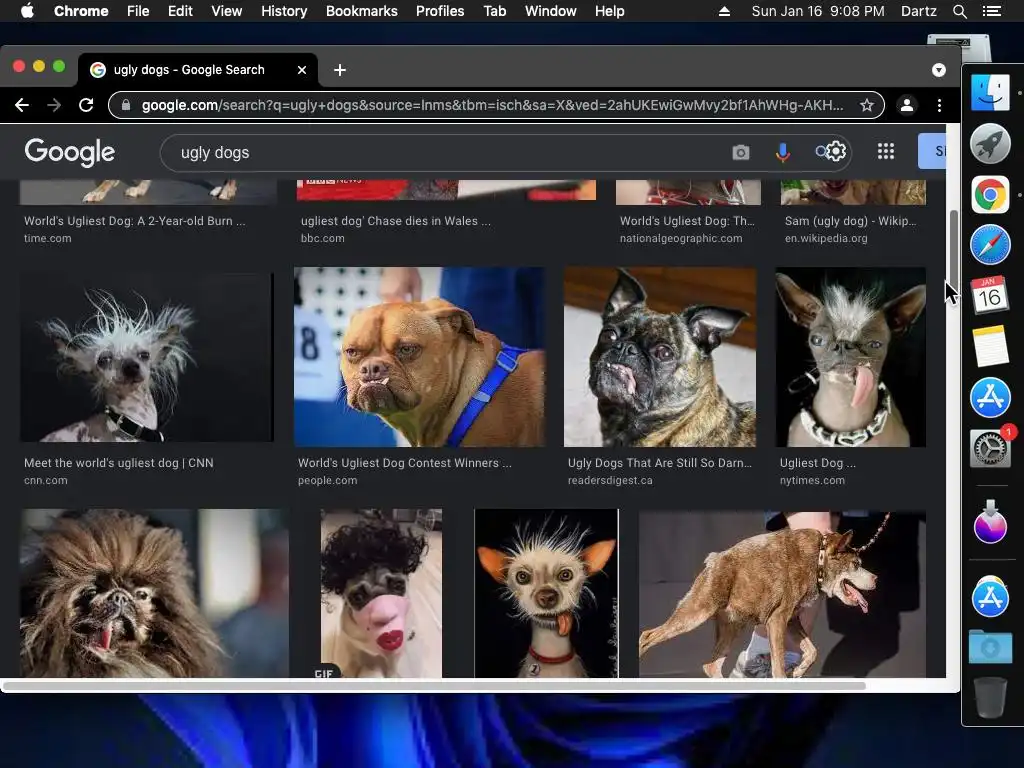Click the blue Sign in button
This screenshot has width=1024, height=768.
(x=932, y=151)
